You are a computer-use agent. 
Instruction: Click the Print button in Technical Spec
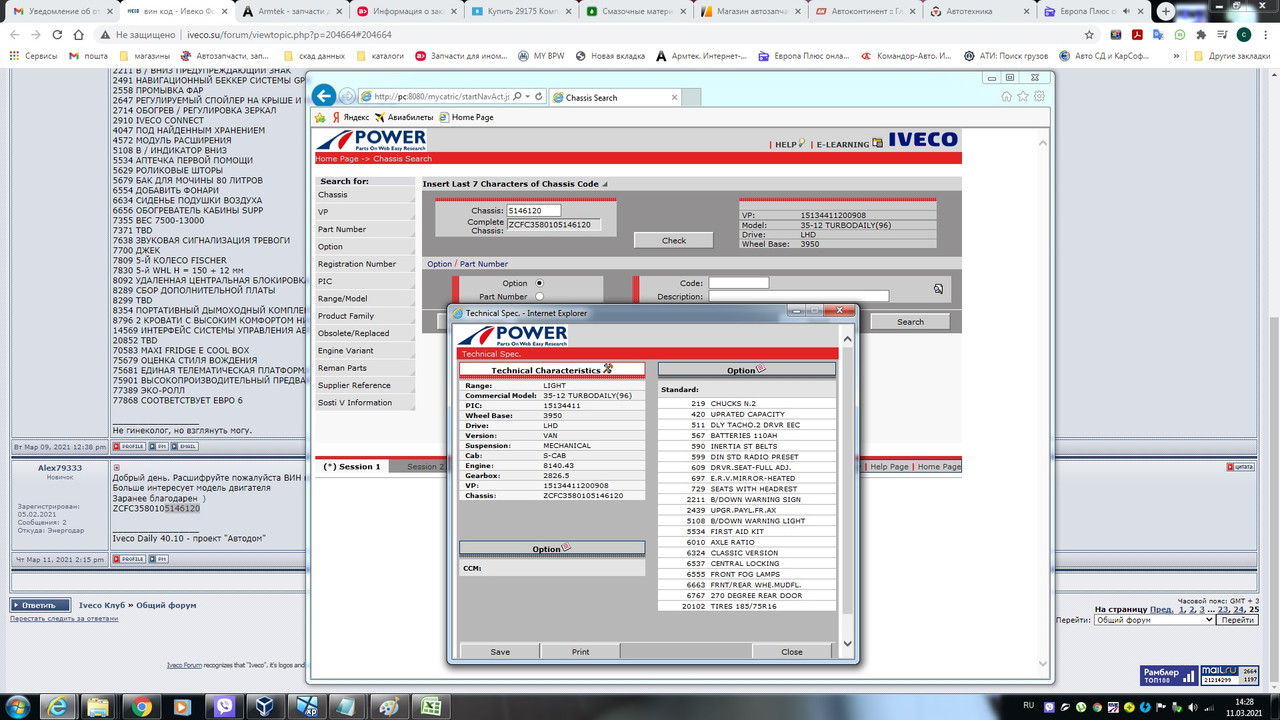click(x=580, y=651)
